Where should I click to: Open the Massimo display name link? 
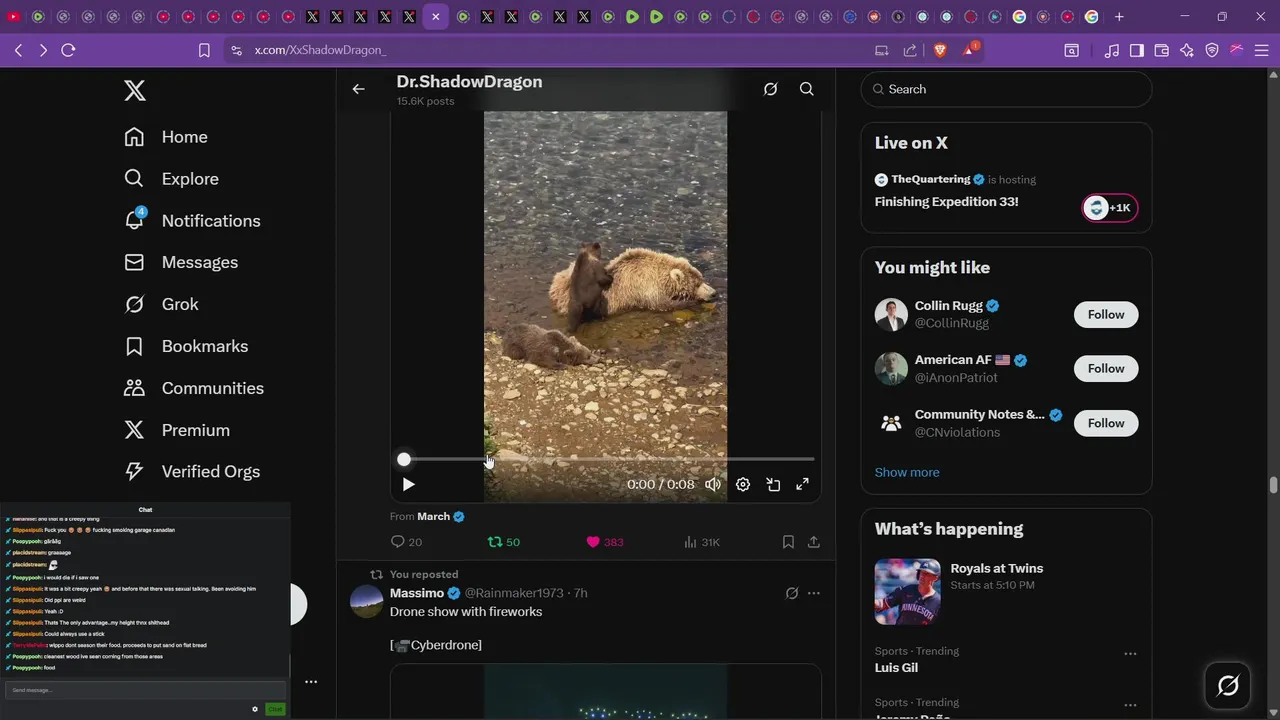[x=417, y=593]
